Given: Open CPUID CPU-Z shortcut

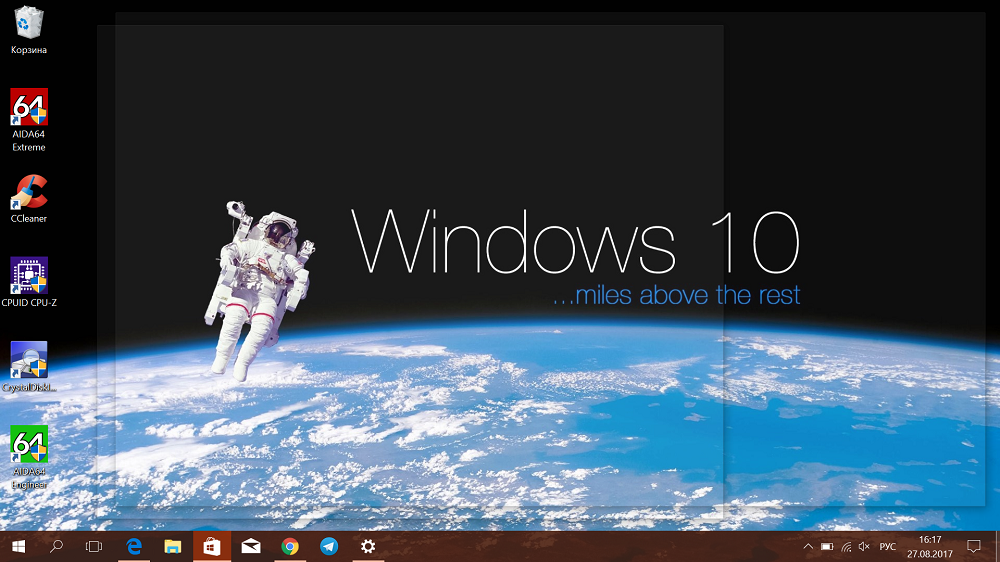Looking at the screenshot, I should [29, 283].
